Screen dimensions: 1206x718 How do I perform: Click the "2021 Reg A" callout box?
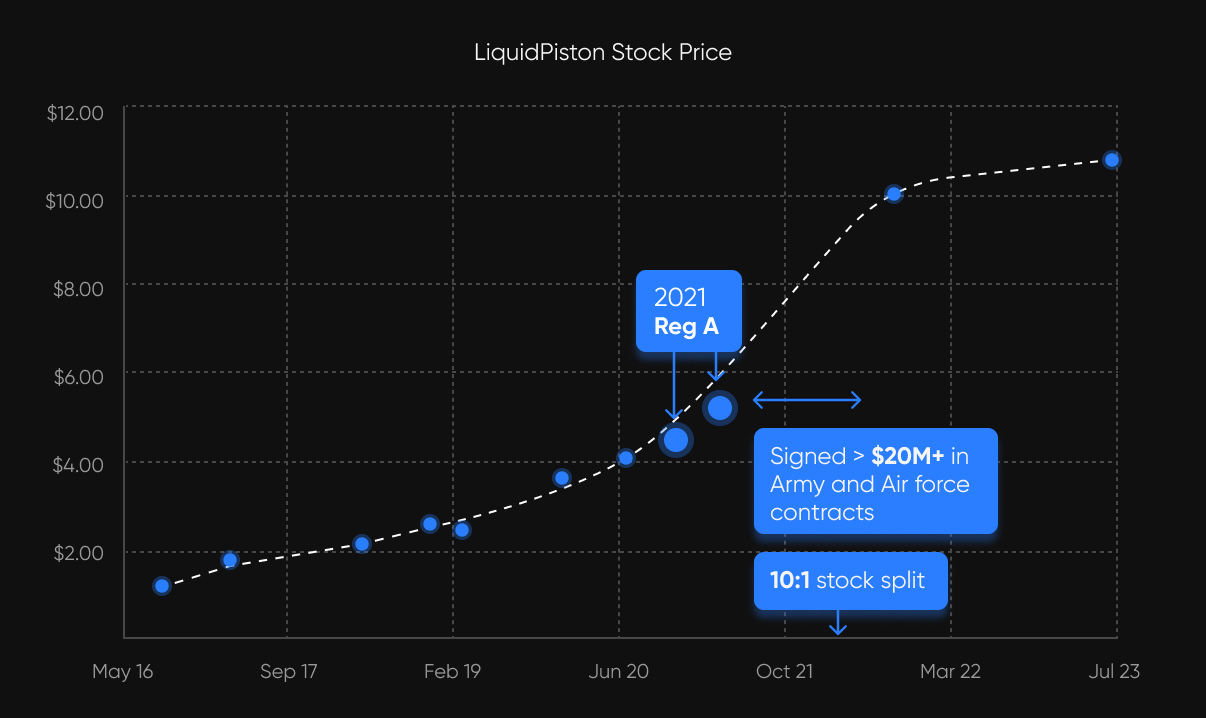click(x=688, y=311)
